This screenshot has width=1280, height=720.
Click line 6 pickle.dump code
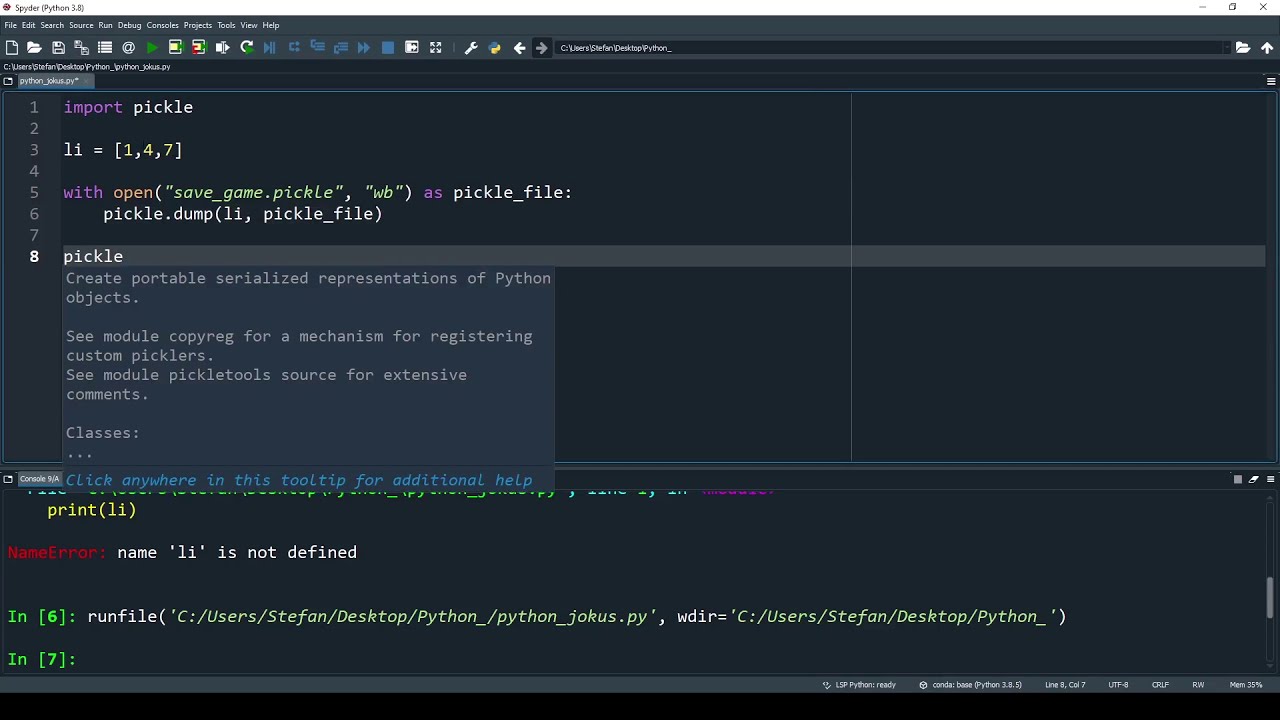[x=243, y=214]
